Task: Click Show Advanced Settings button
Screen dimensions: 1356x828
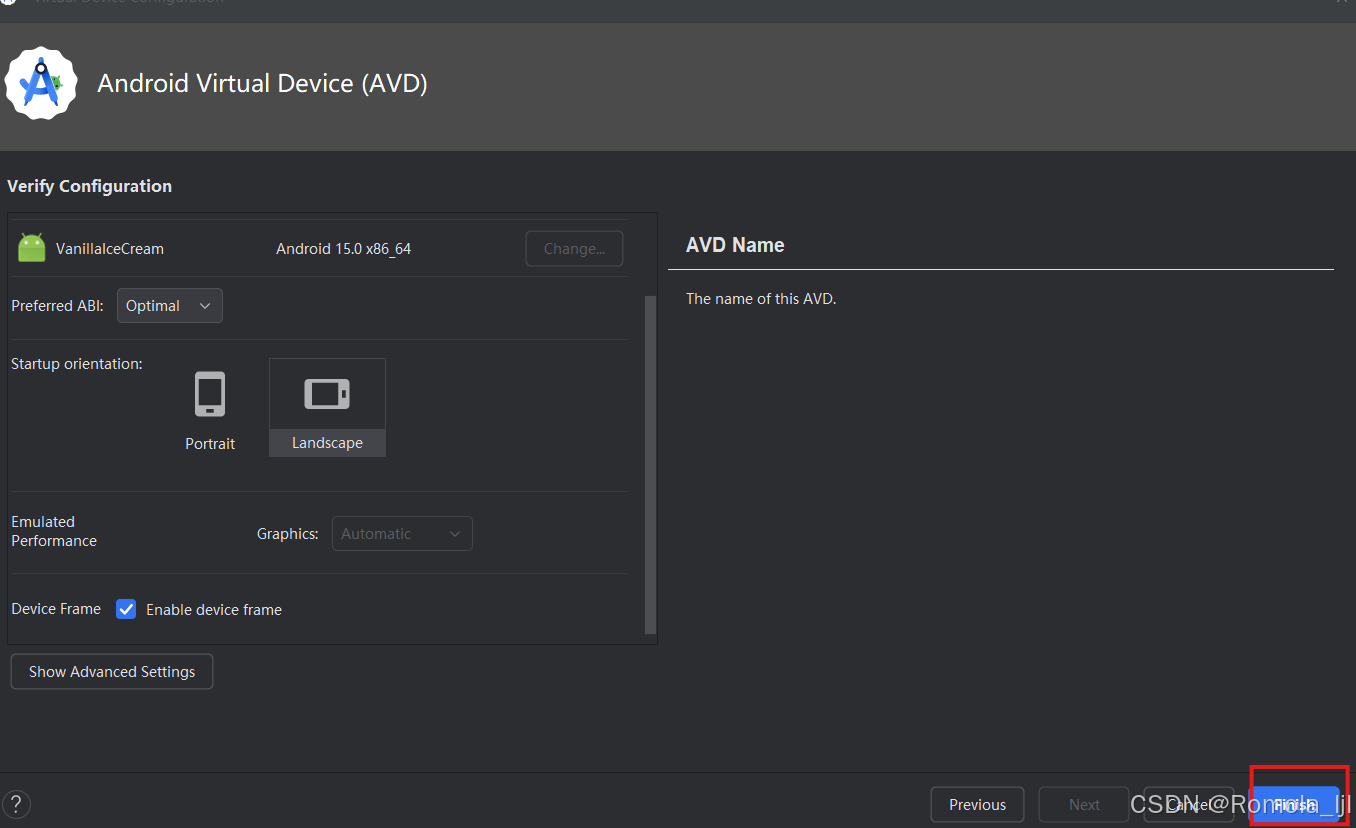Action: click(112, 672)
